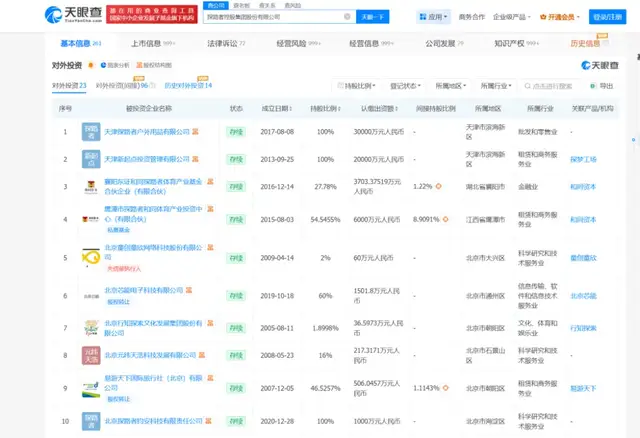
Task: Expand the 企业级产品 dropdown
Action: (511, 17)
